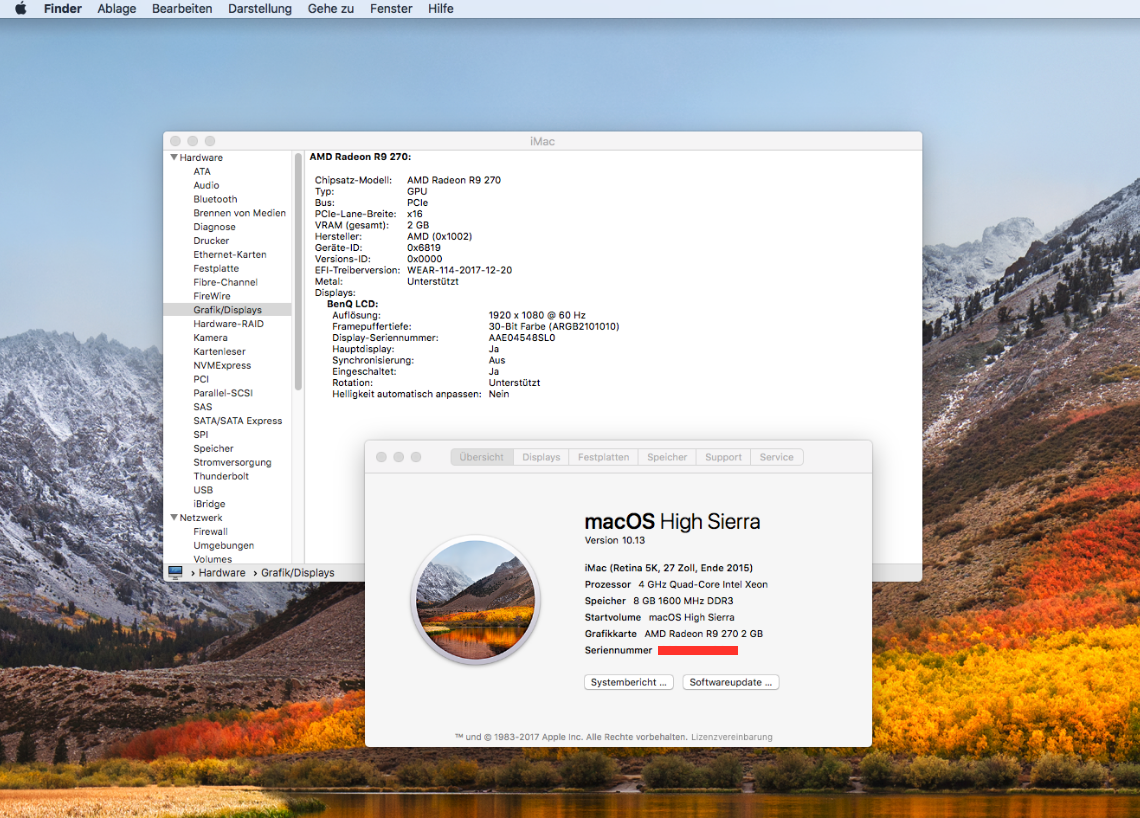This screenshot has width=1140, height=818.
Task: Open the Darstellung menu
Action: tap(260, 9)
